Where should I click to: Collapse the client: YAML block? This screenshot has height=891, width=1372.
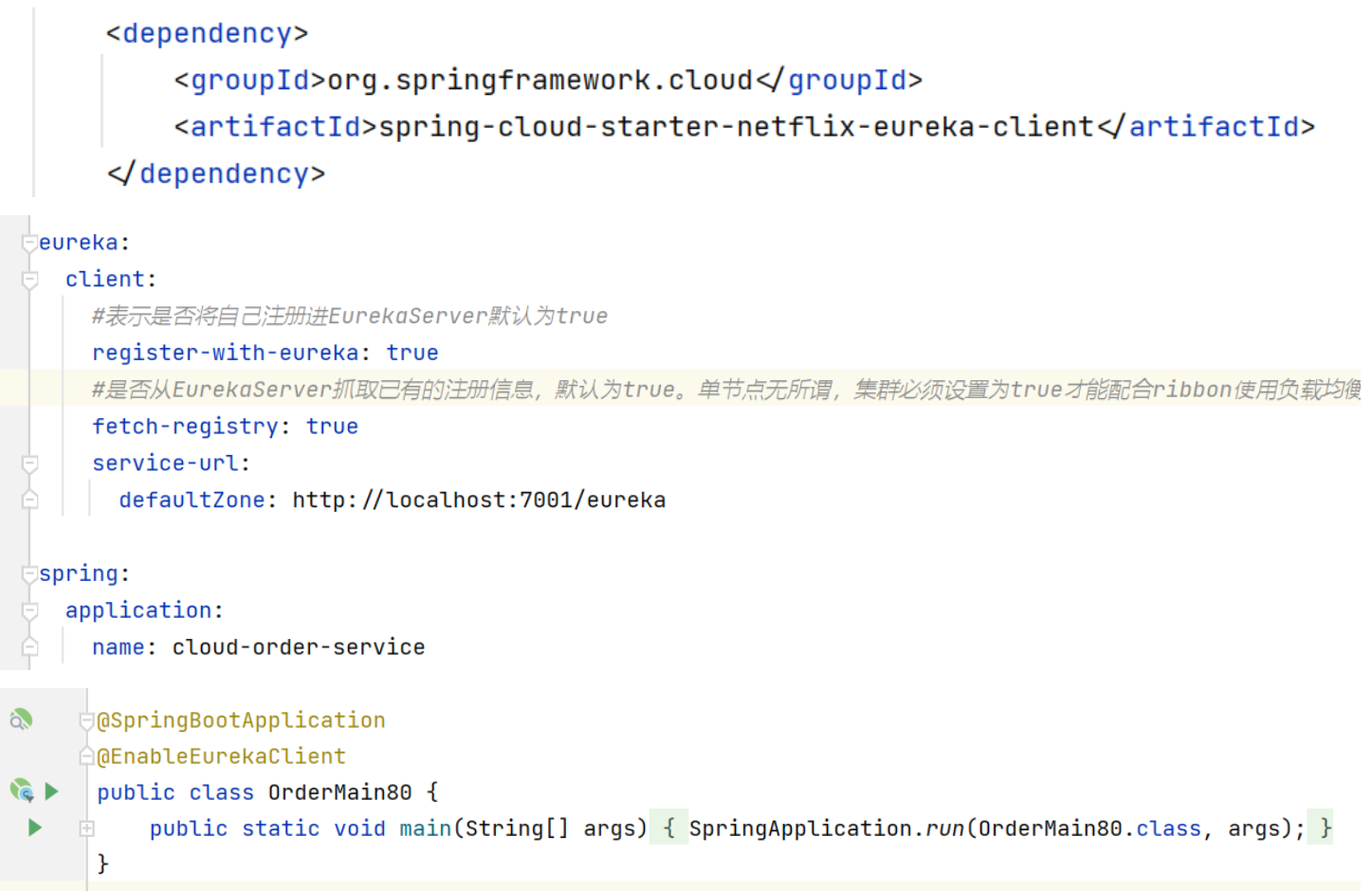[29, 280]
